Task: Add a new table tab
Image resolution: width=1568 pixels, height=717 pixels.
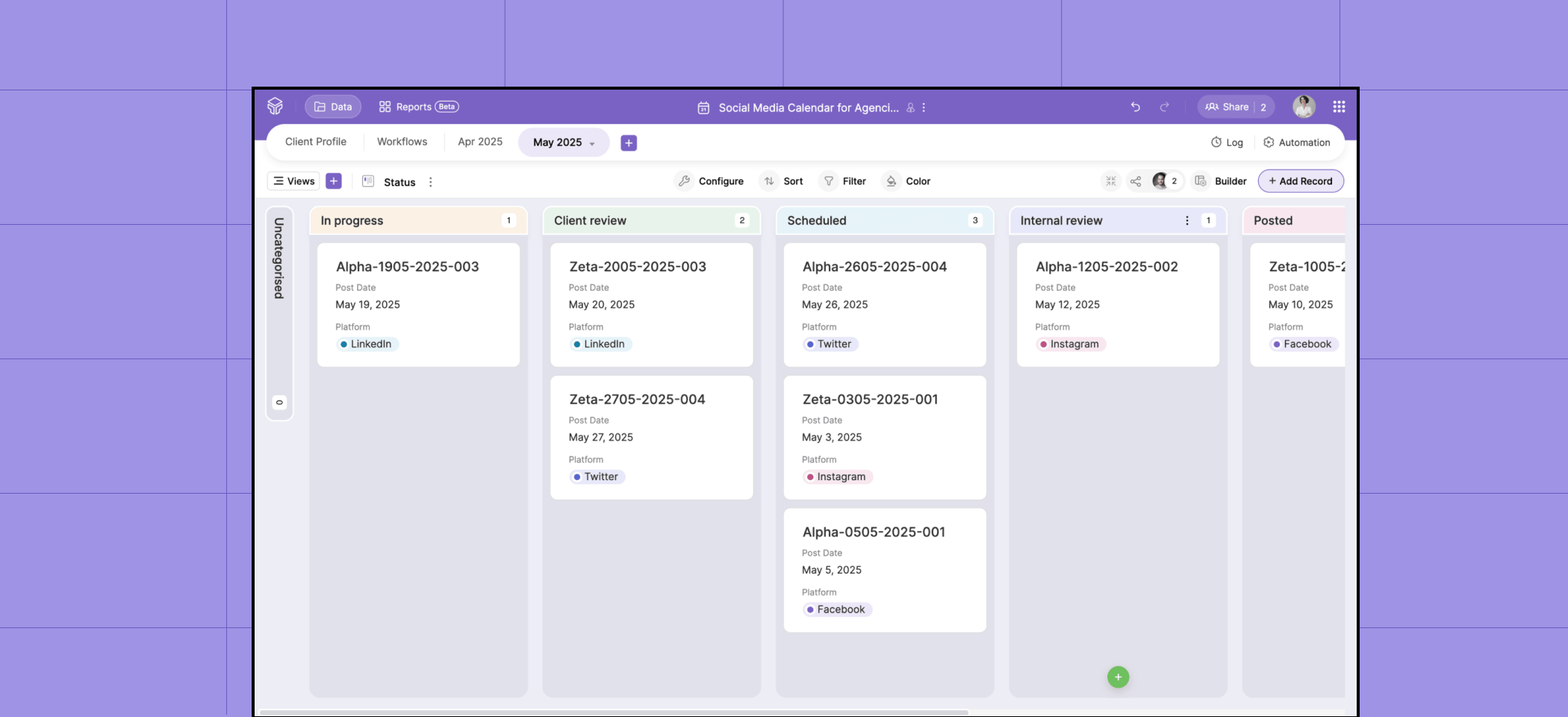Action: click(629, 143)
